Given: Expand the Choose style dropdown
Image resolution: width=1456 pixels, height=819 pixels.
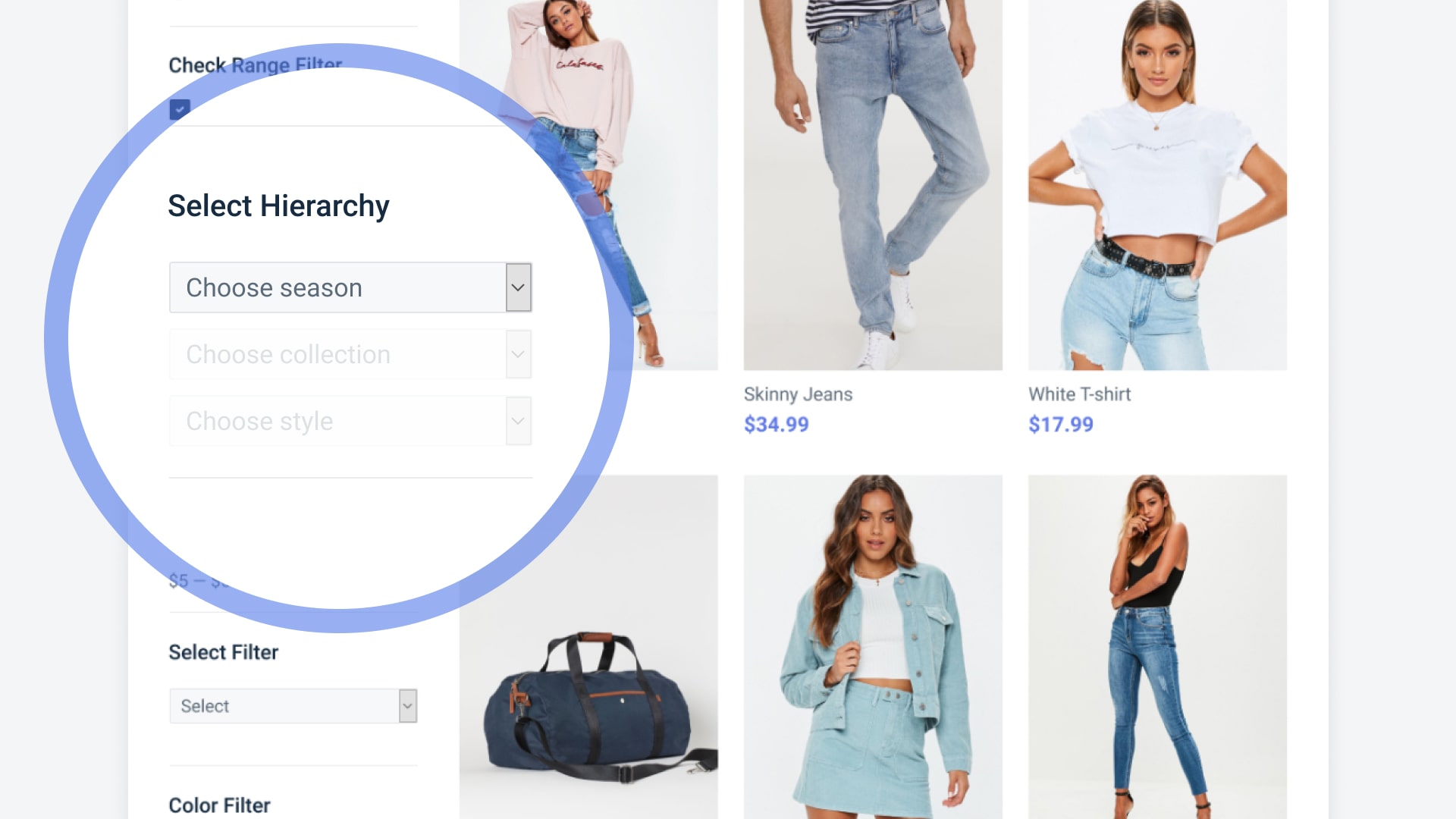Looking at the screenshot, I should click(350, 421).
